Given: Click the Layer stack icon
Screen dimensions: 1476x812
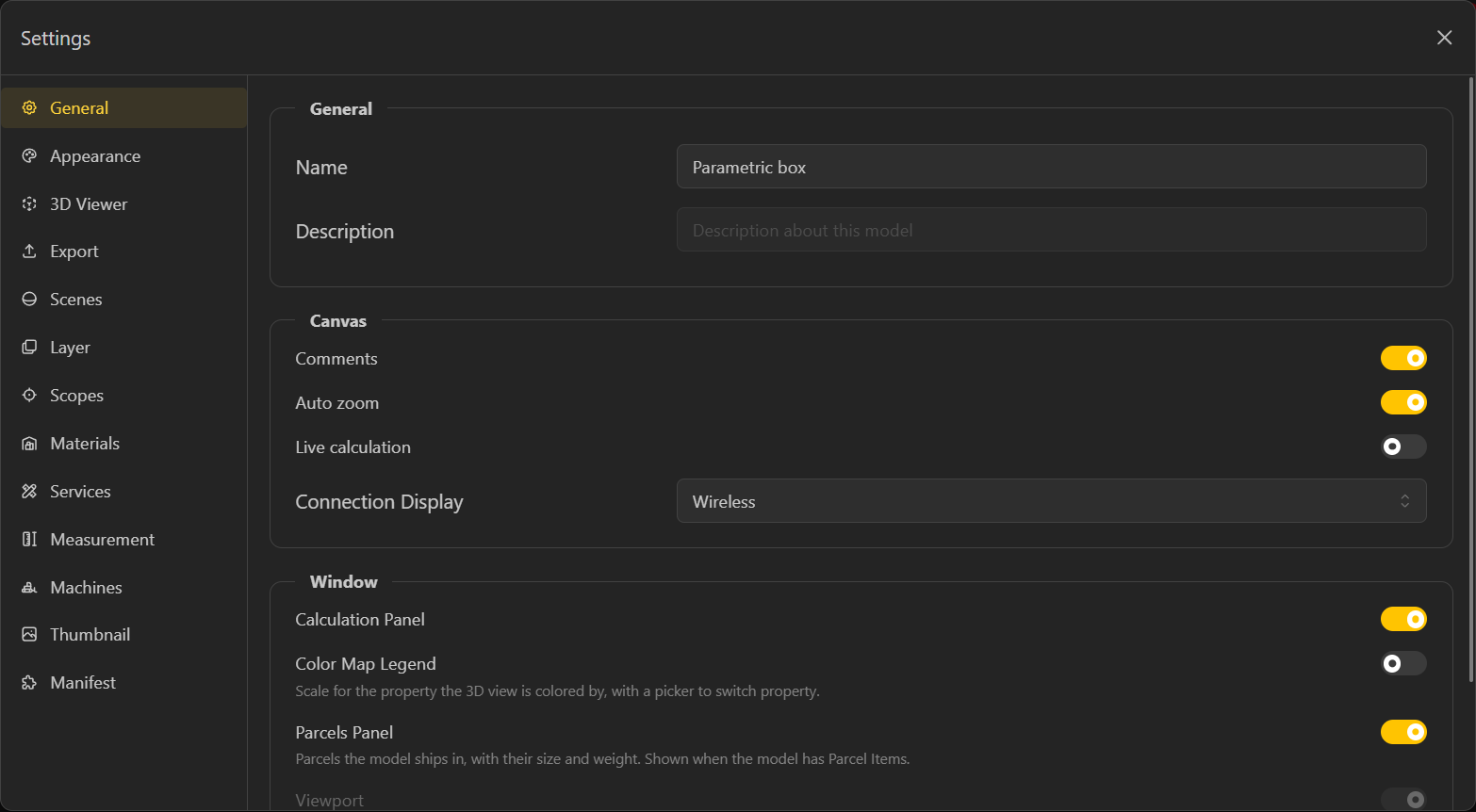Looking at the screenshot, I should [30, 348].
